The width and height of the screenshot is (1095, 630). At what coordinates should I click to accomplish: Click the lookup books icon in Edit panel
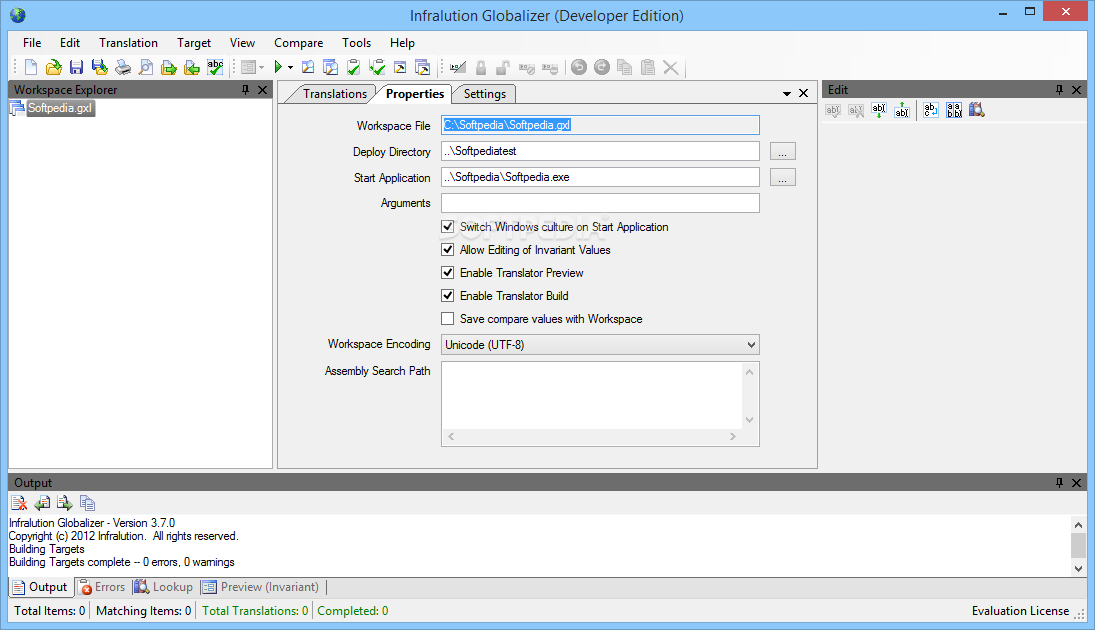coord(977,110)
